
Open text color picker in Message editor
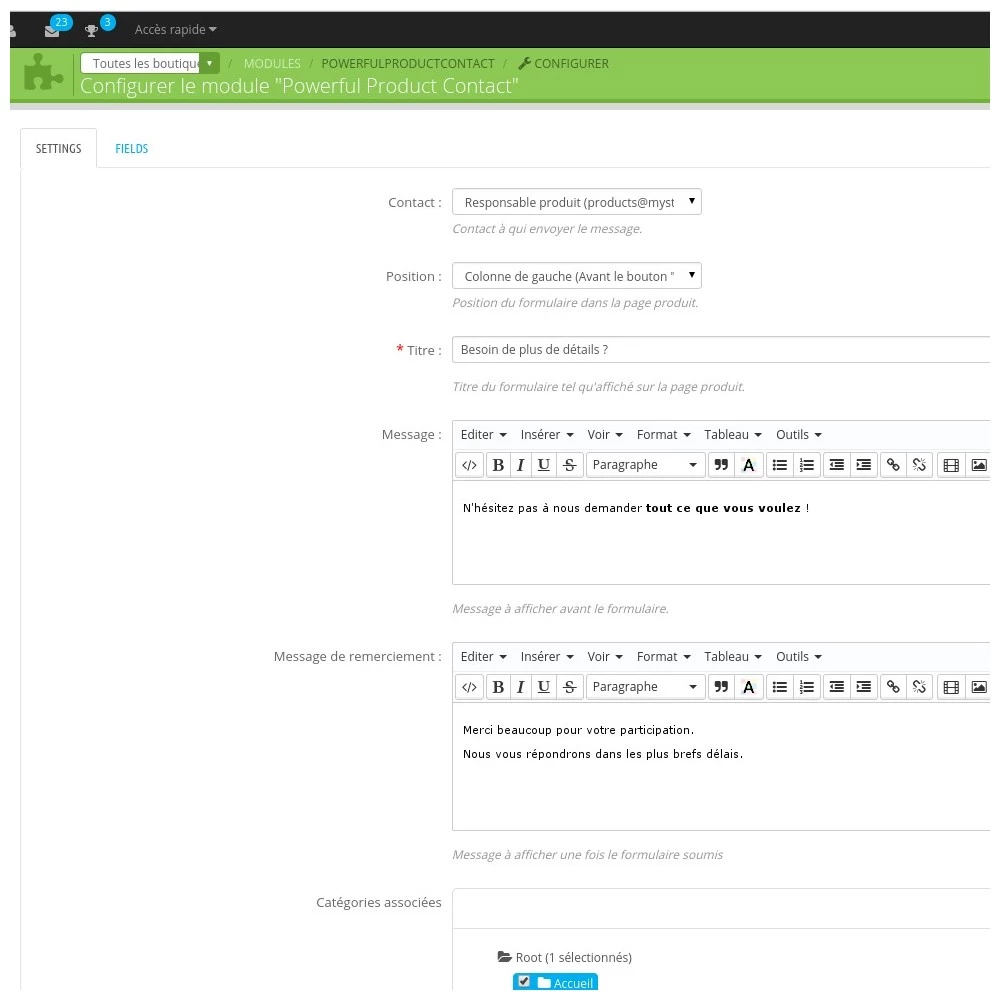point(749,465)
